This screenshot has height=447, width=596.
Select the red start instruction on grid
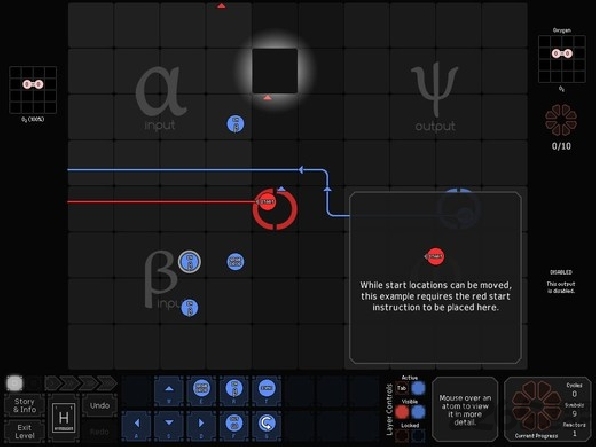point(267,201)
